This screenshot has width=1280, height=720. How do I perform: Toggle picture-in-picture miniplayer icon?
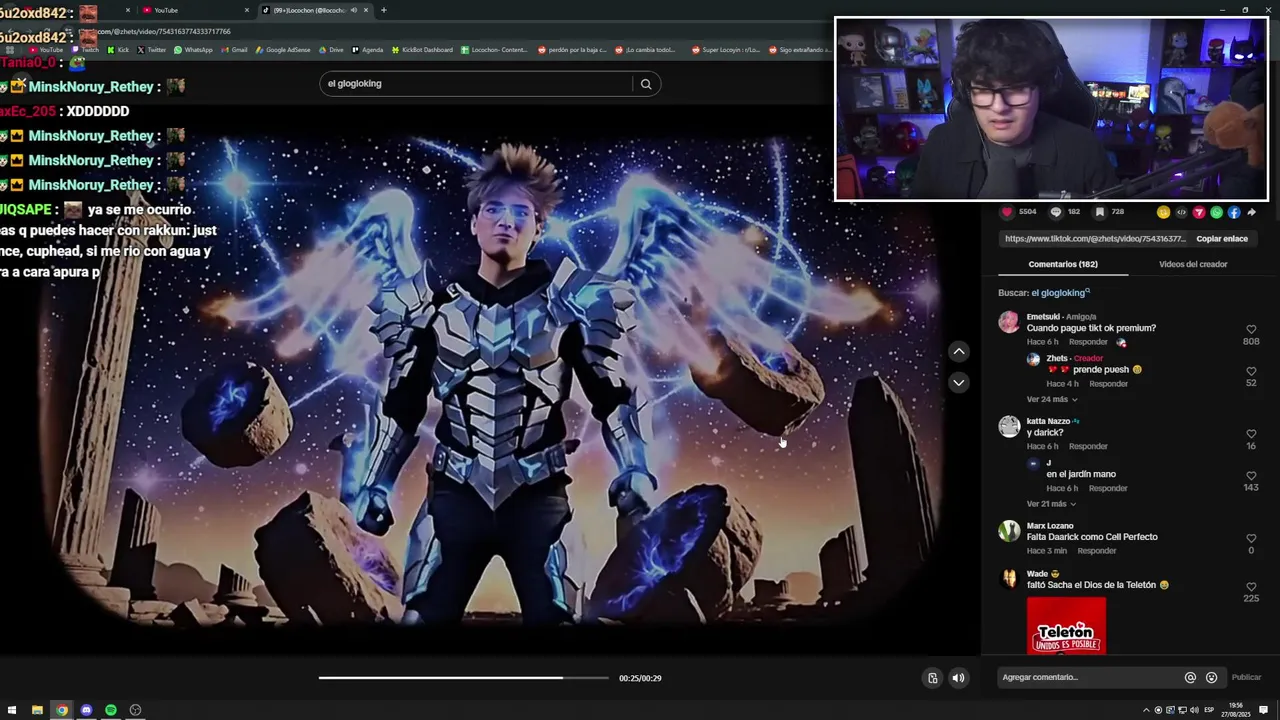click(x=933, y=678)
